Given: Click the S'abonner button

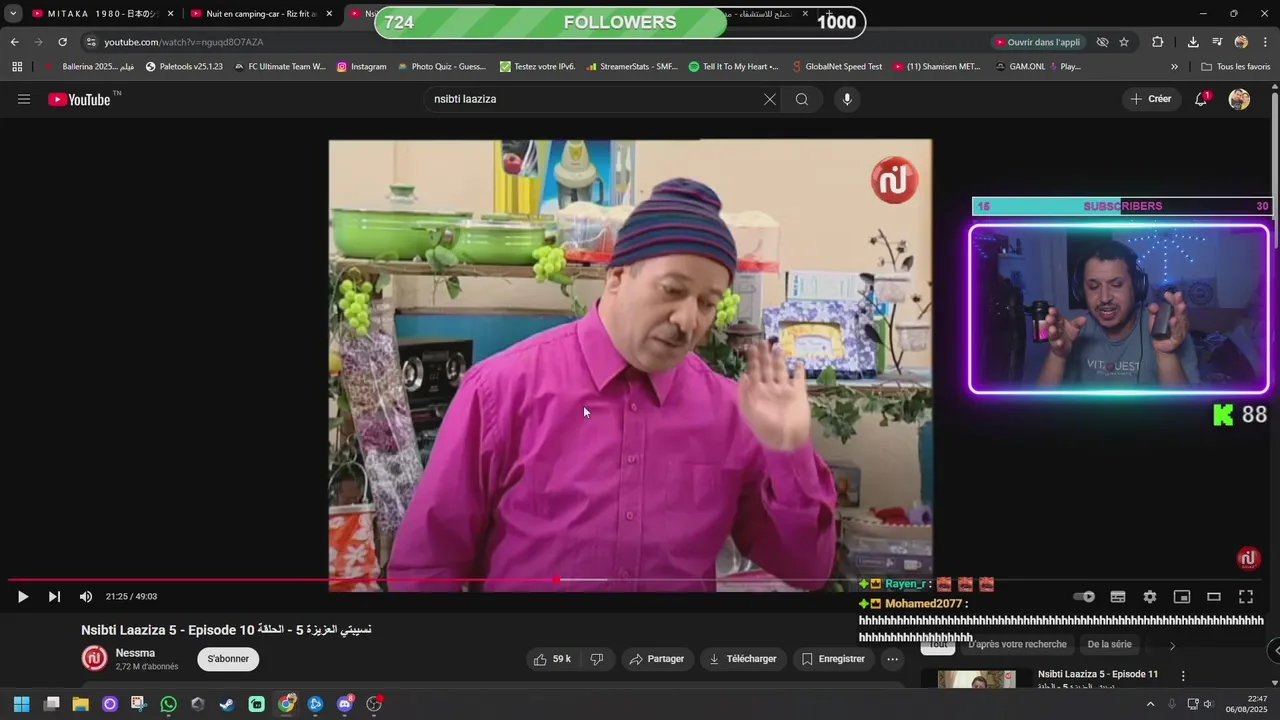Looking at the screenshot, I should coord(228,659).
